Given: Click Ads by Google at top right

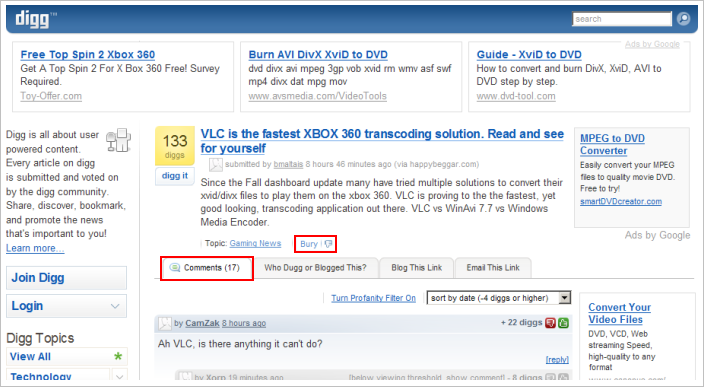Looking at the screenshot, I should [x=652, y=44].
